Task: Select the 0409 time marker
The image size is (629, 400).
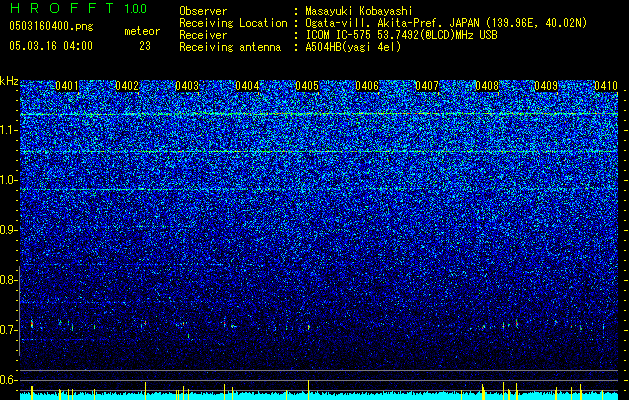Action: coord(546,86)
